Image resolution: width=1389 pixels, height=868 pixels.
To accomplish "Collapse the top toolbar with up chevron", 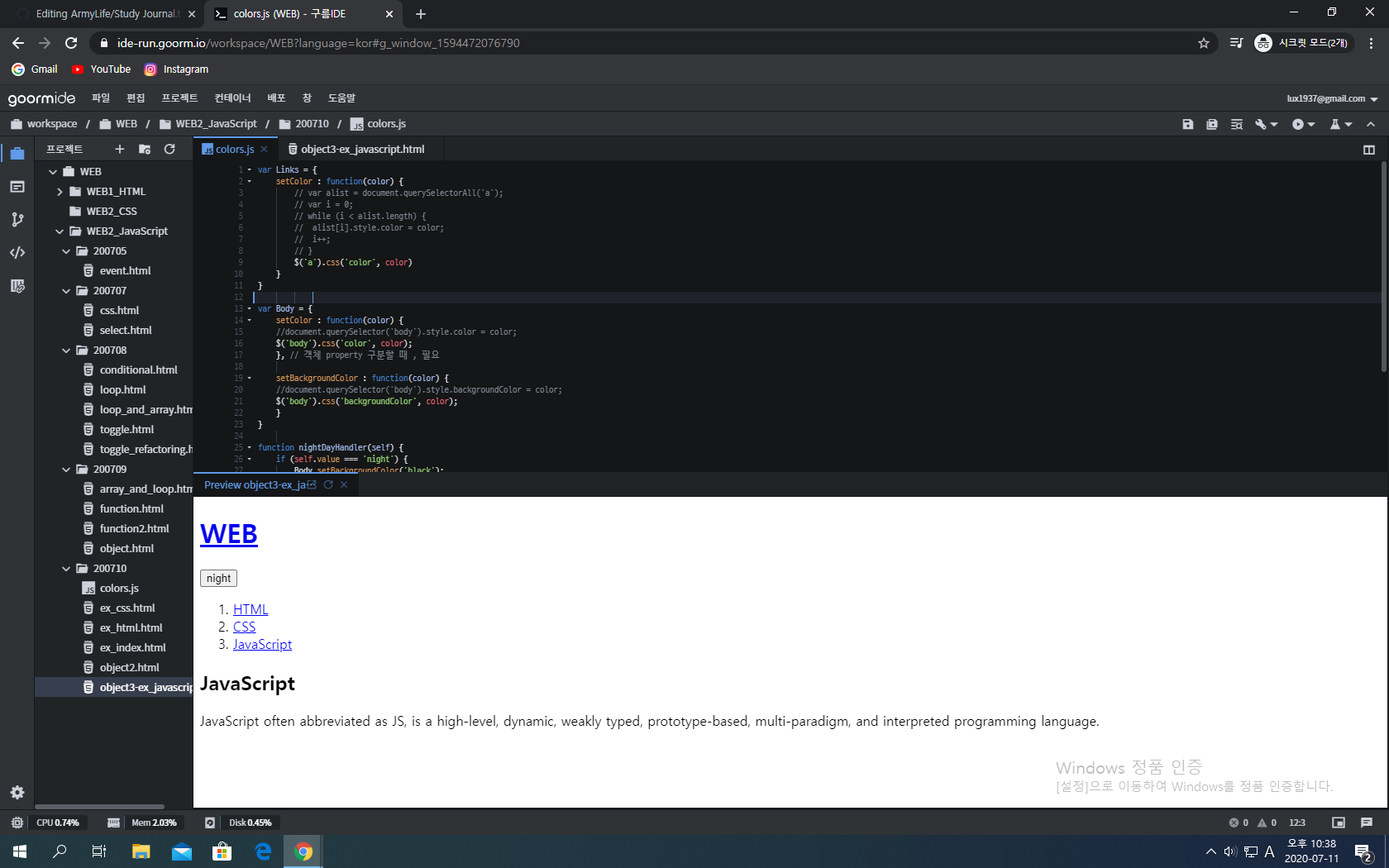I will click(x=1371, y=124).
